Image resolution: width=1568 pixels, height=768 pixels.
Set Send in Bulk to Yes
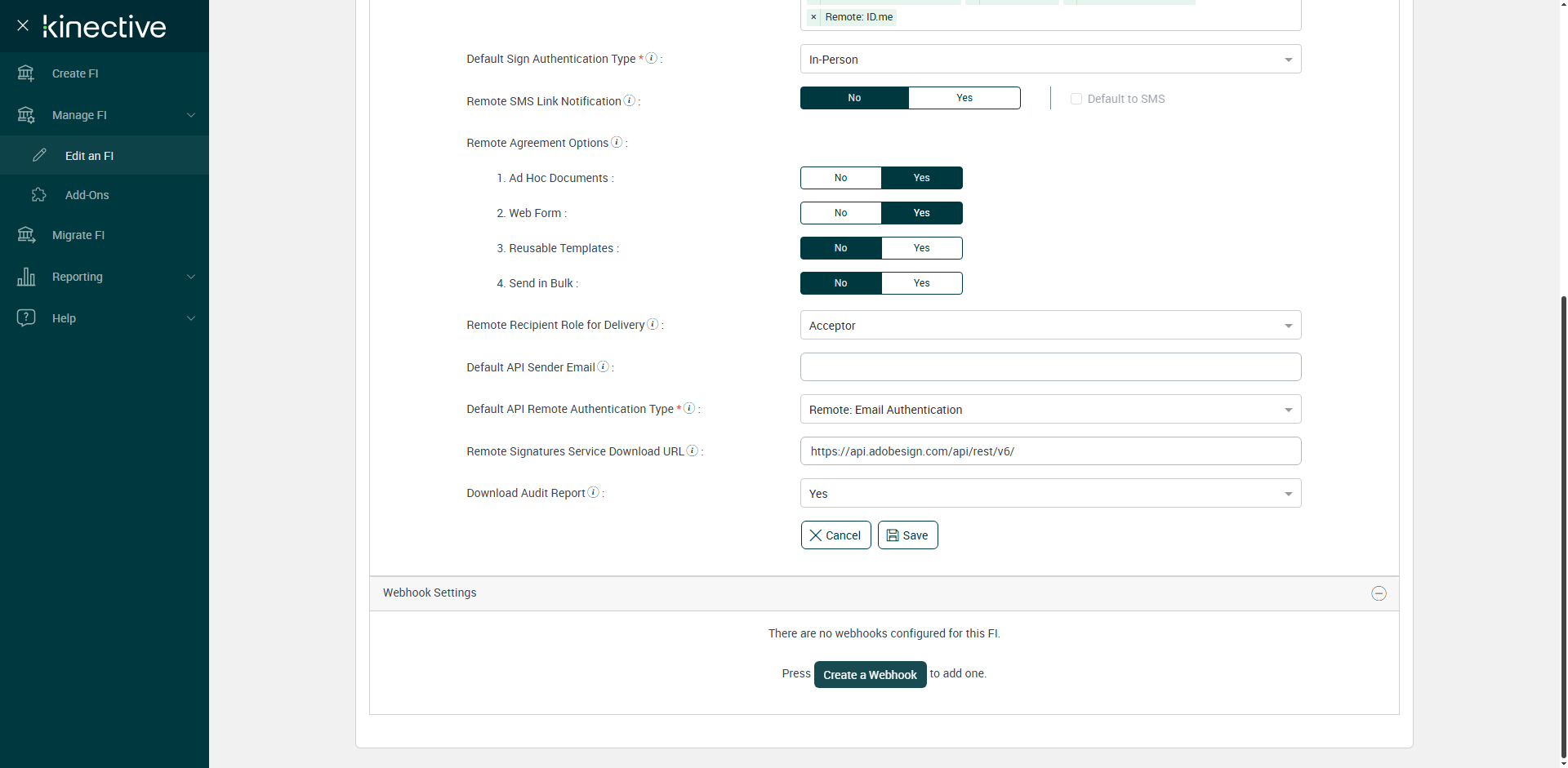pos(922,283)
